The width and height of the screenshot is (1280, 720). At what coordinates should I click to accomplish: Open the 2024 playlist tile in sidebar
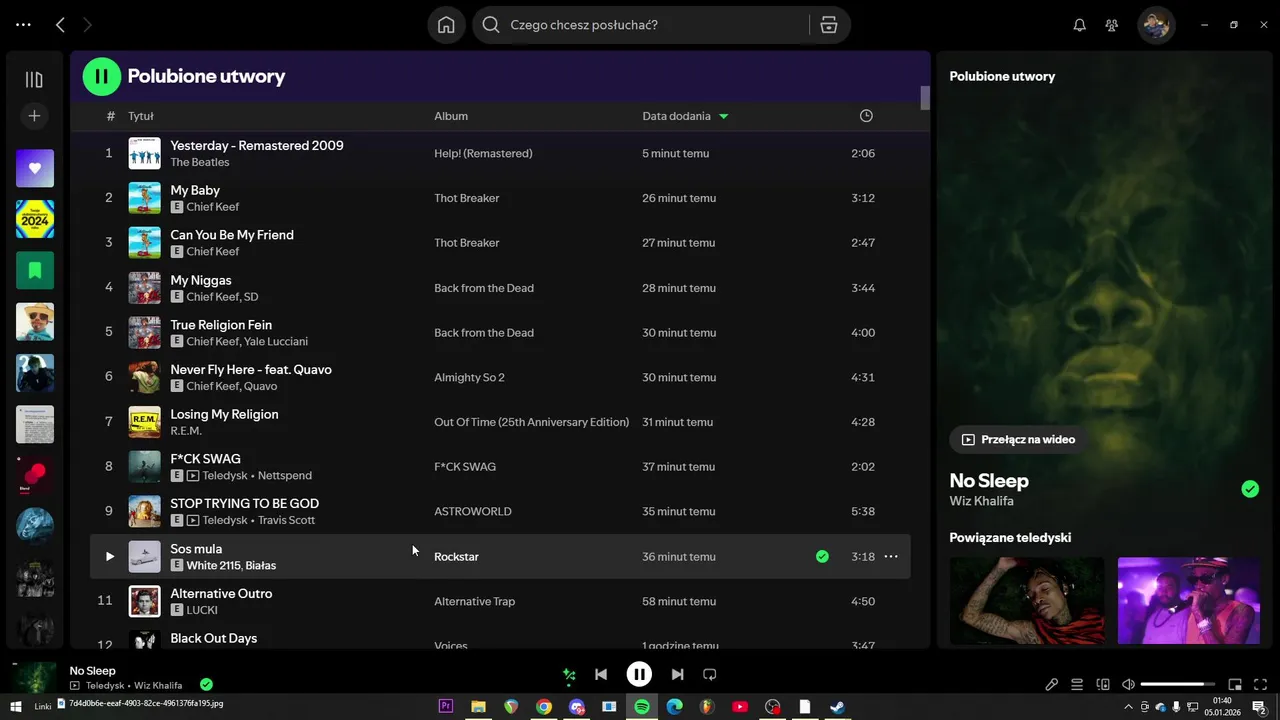pyautogui.click(x=35, y=219)
